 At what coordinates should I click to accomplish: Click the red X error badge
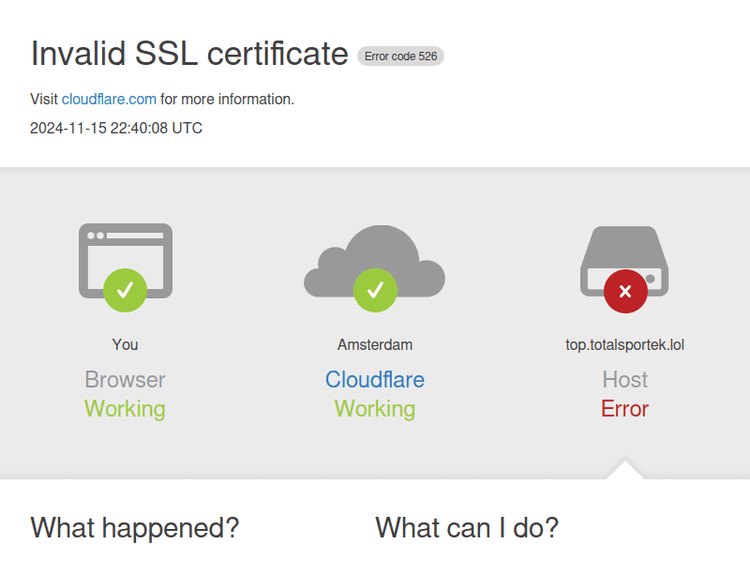tap(625, 292)
